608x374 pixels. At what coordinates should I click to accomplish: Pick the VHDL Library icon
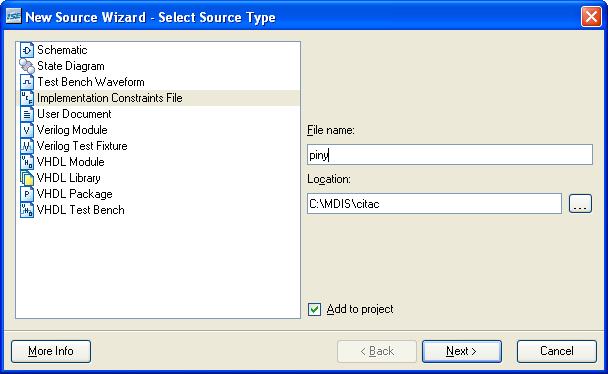click(27, 178)
